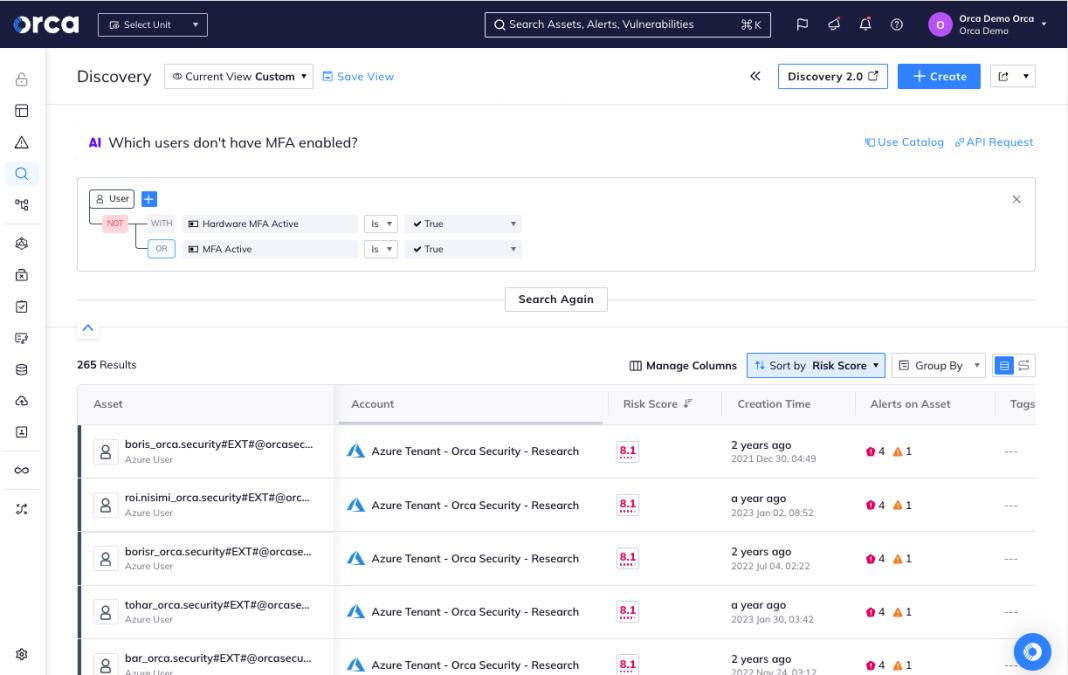The image size is (1068, 675).
Task: Open the export options dropdown arrow
Action: [x=1026, y=76]
